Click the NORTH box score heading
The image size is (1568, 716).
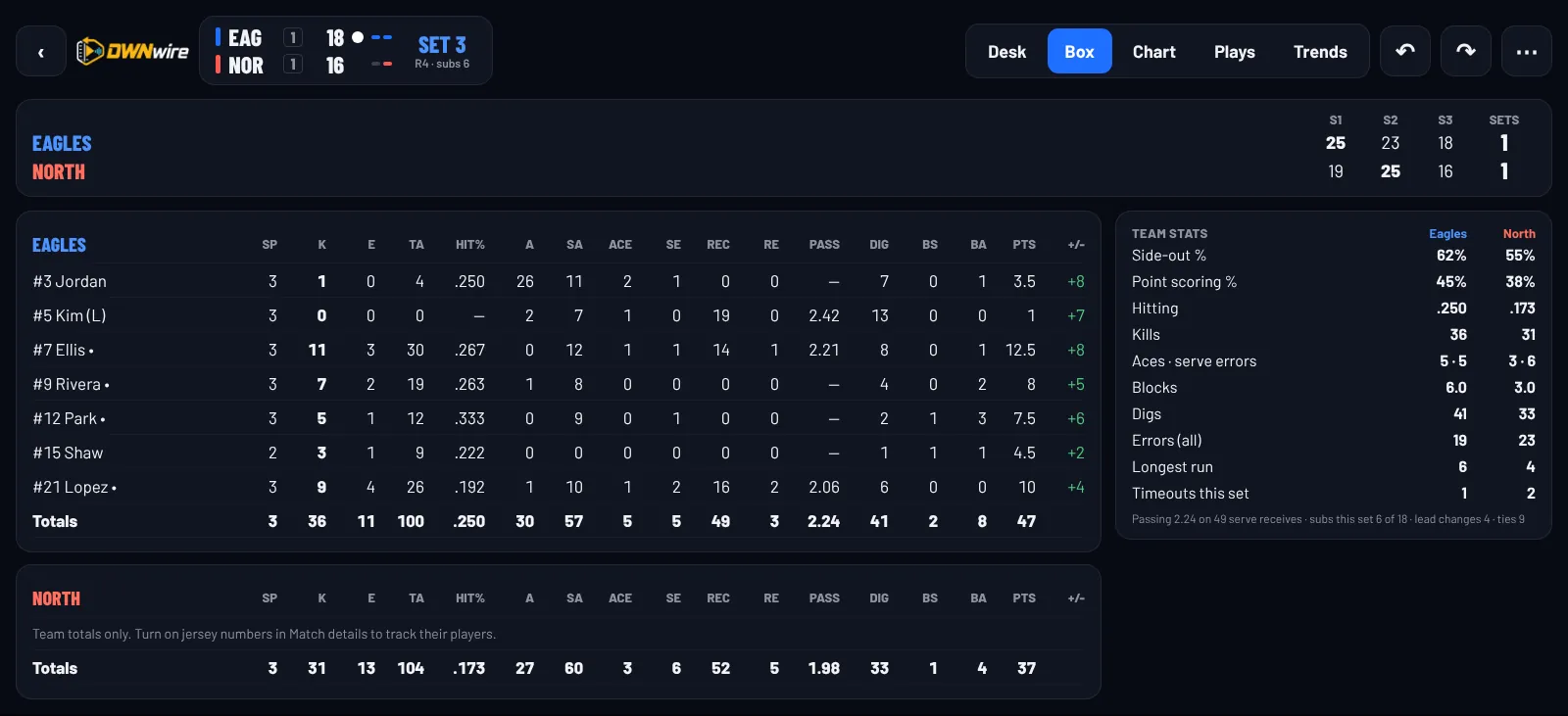[x=56, y=598]
